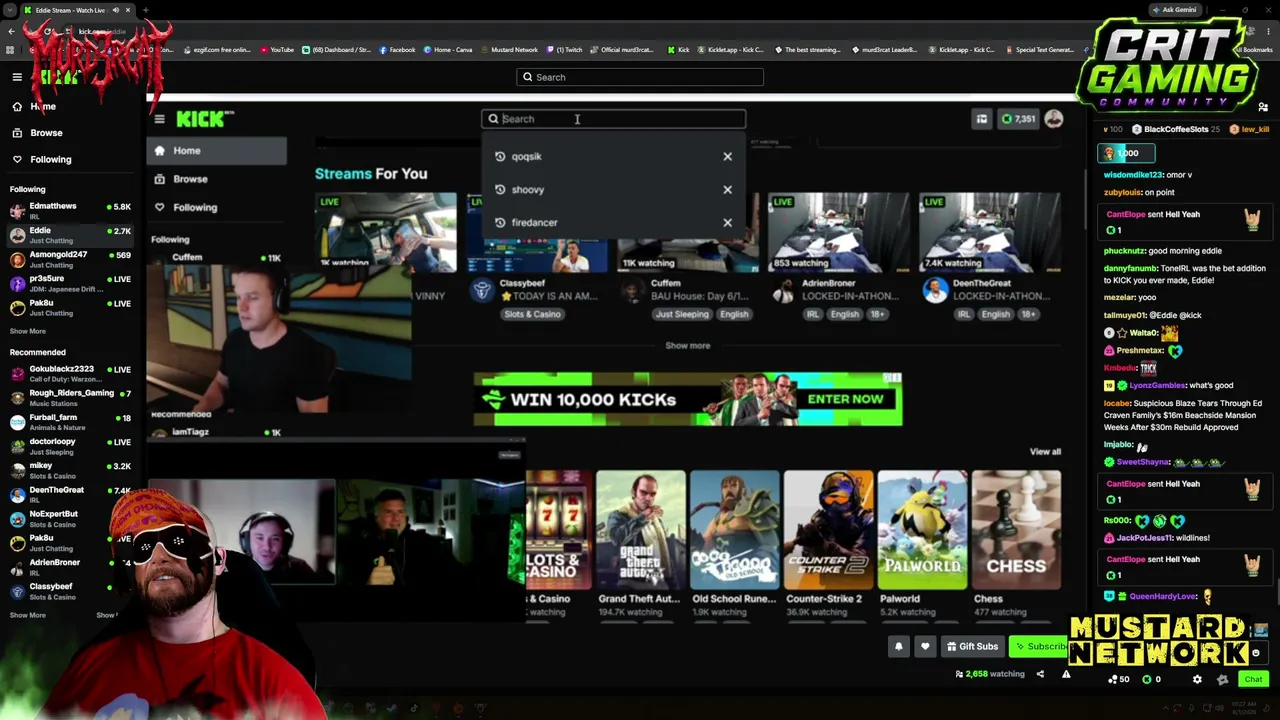Click the report warning triangle icon
The width and height of the screenshot is (1280, 720).
pos(1066,674)
